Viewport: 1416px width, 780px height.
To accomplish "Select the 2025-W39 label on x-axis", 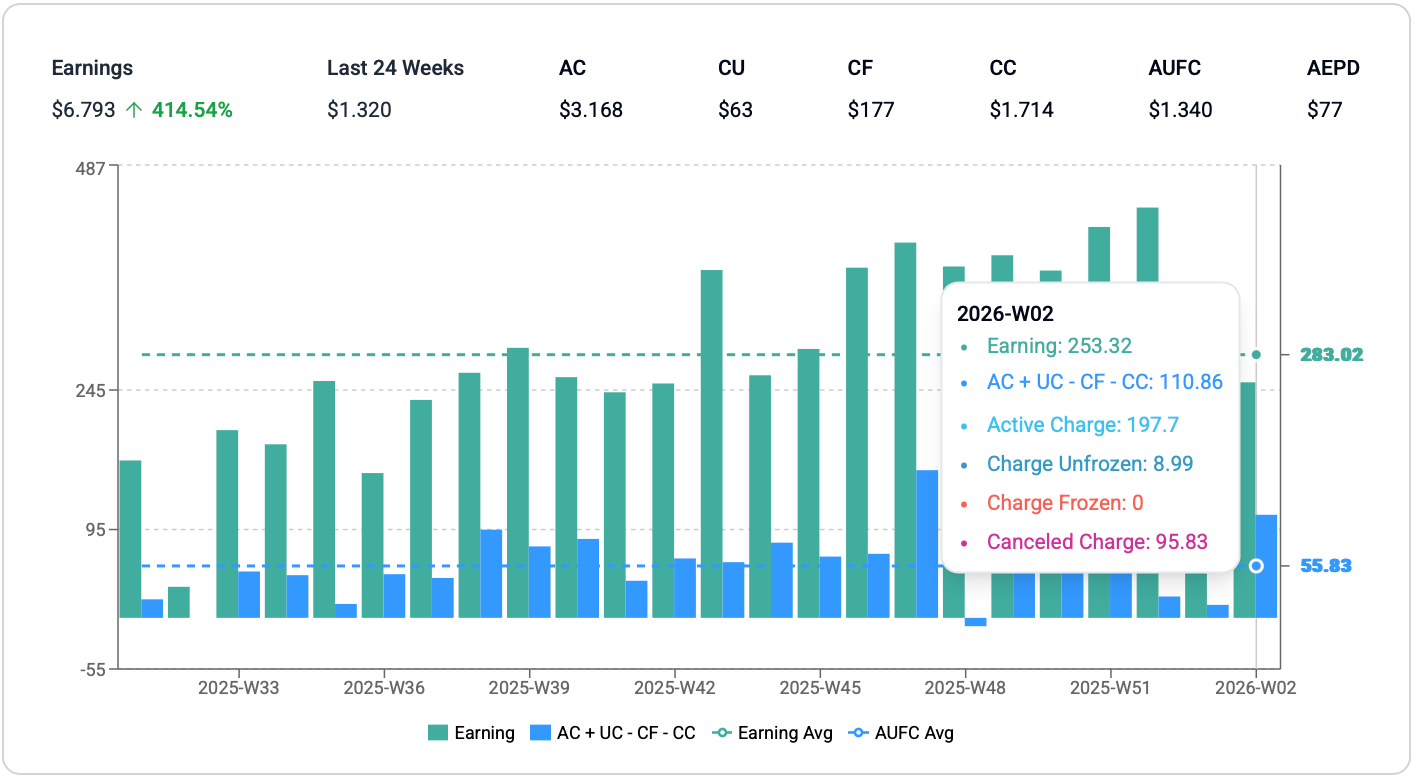I will pos(529,688).
